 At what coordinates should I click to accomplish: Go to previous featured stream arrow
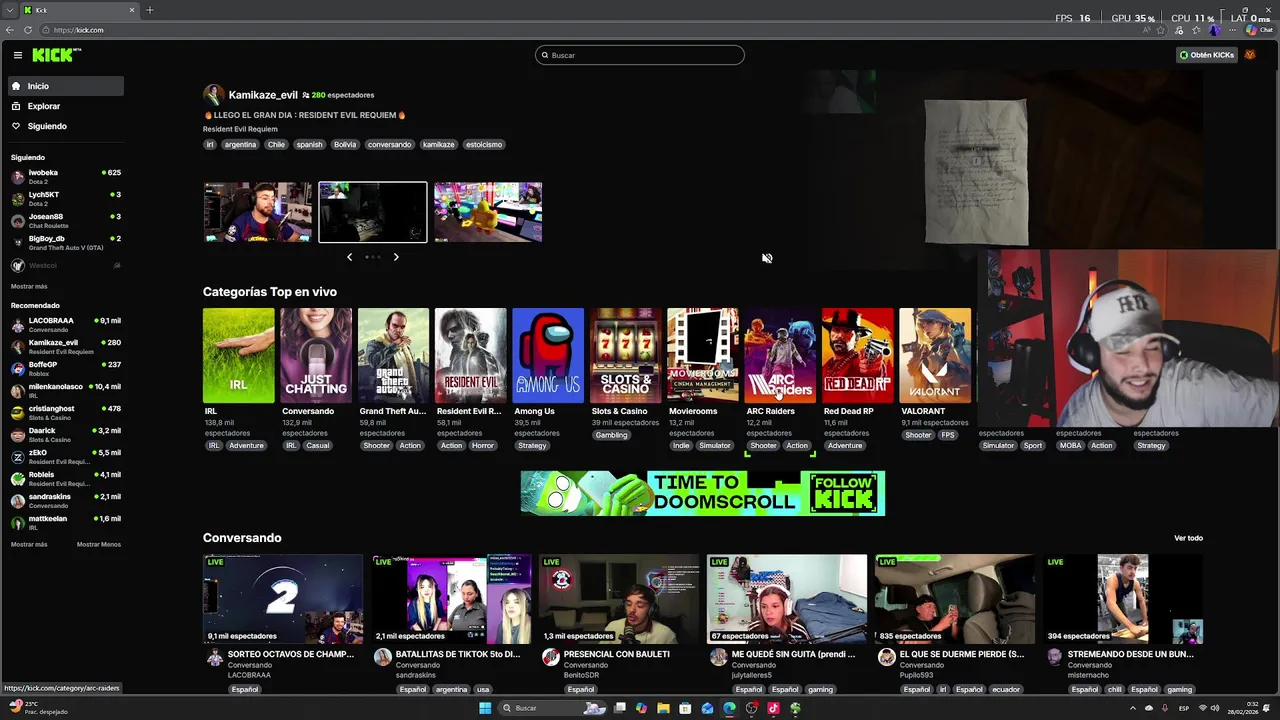349,257
